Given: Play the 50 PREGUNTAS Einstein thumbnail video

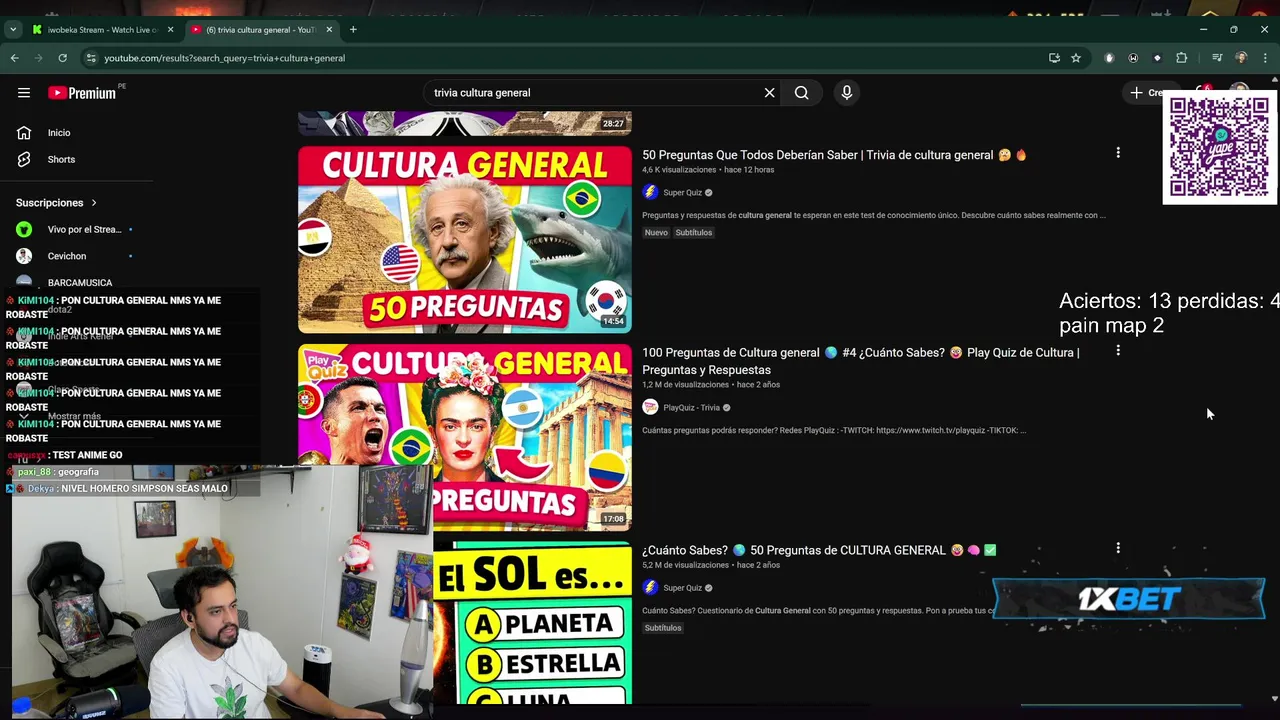Looking at the screenshot, I should click(x=465, y=240).
